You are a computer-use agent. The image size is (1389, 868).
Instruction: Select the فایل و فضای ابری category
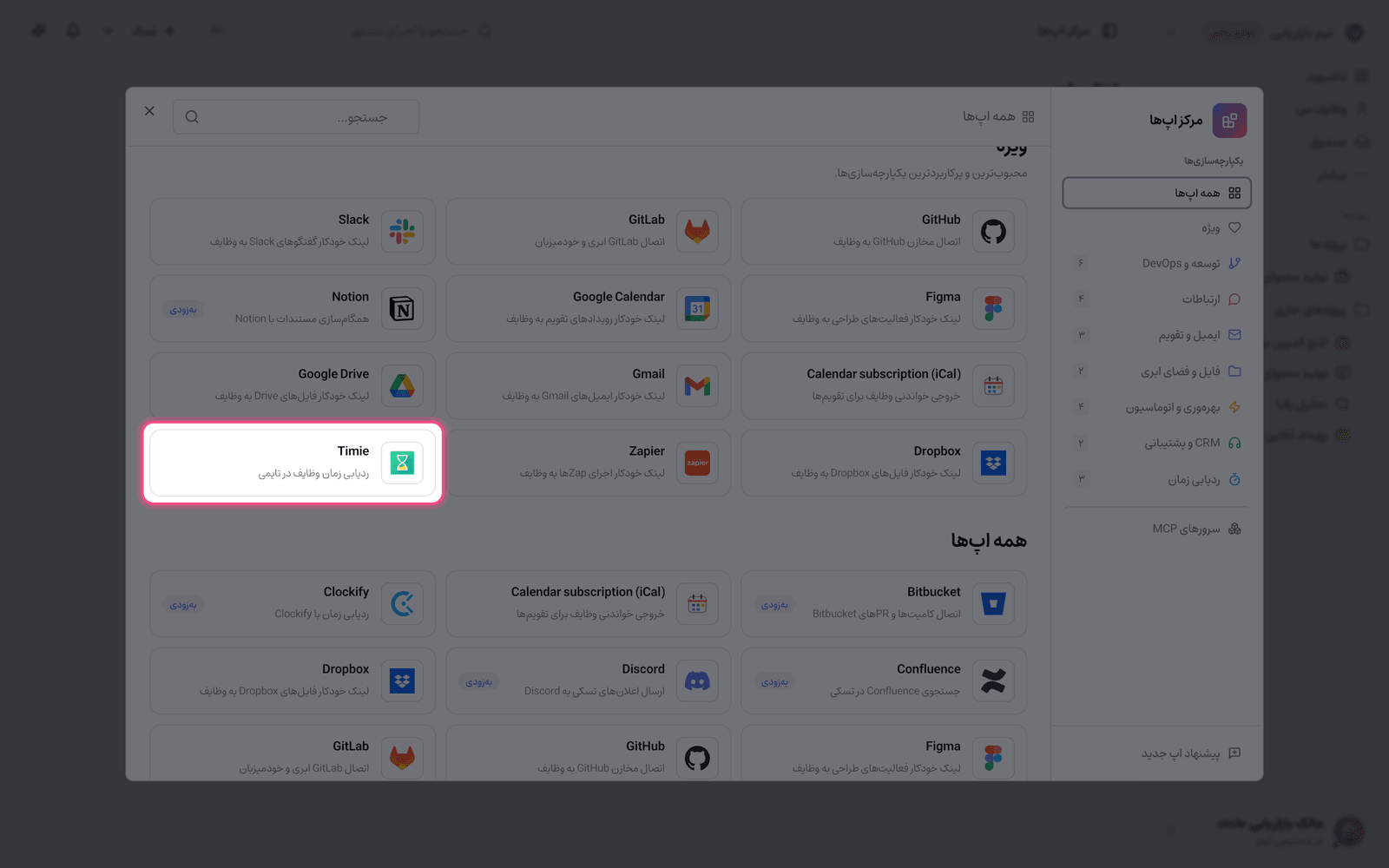[1156, 371]
